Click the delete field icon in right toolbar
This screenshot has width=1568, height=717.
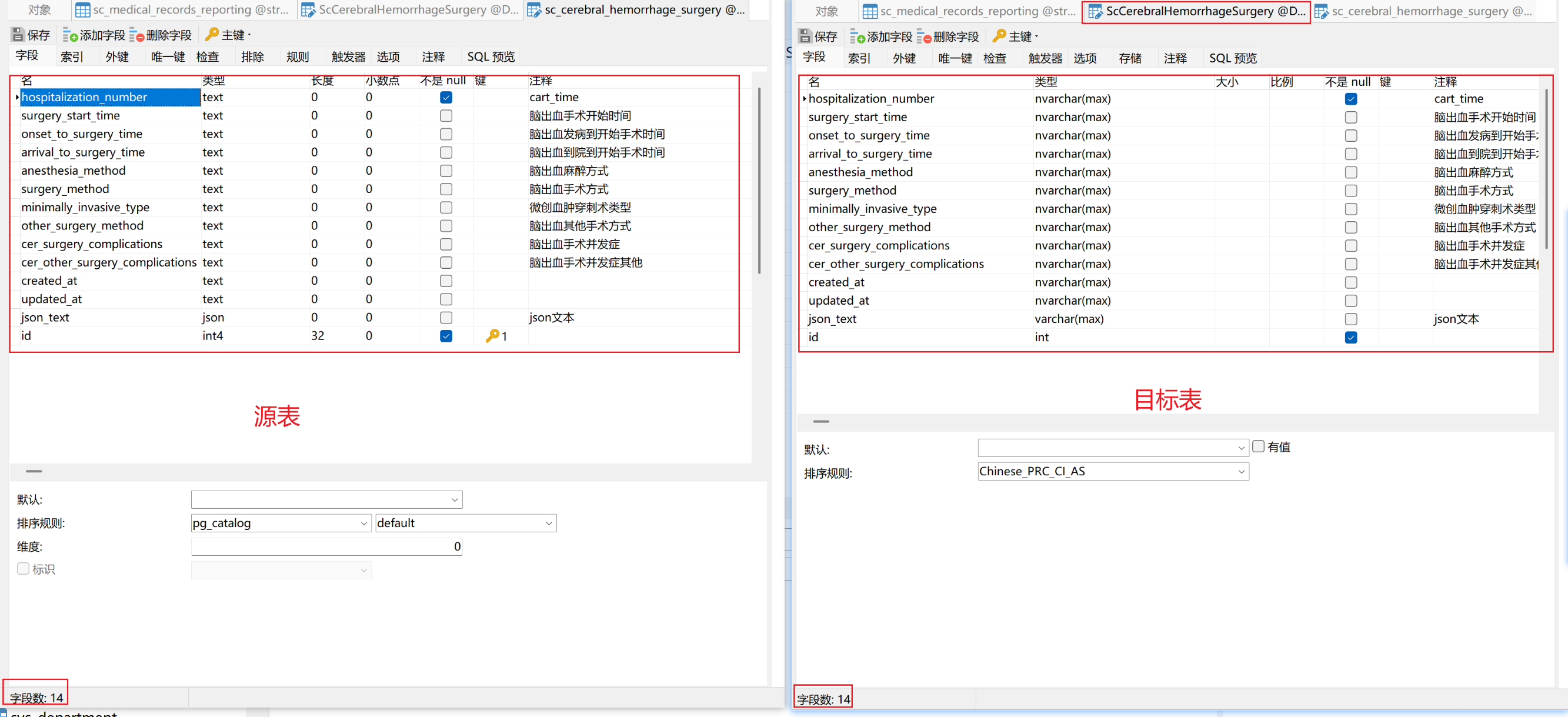click(x=924, y=36)
